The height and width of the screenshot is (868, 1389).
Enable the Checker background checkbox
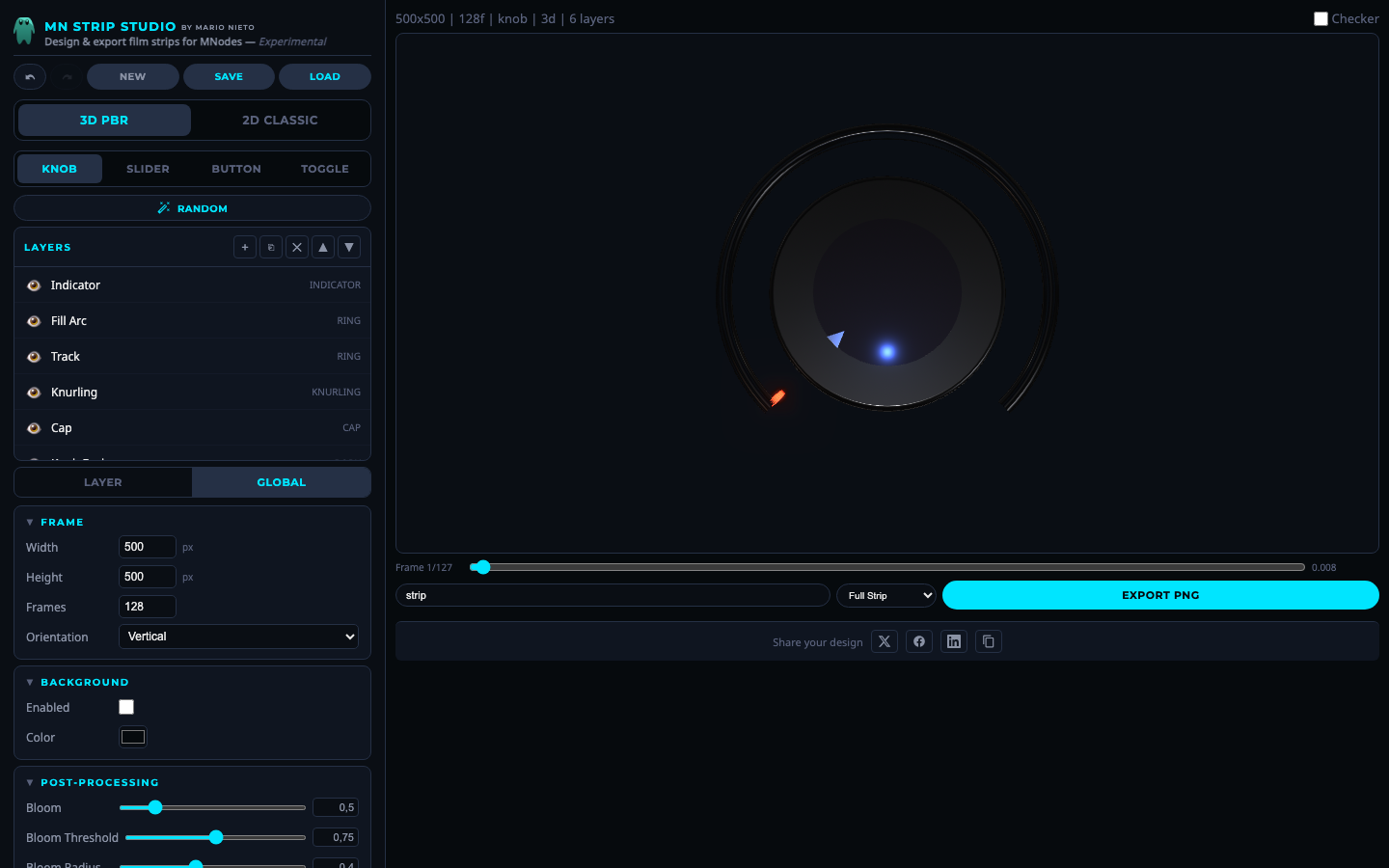point(1321,18)
